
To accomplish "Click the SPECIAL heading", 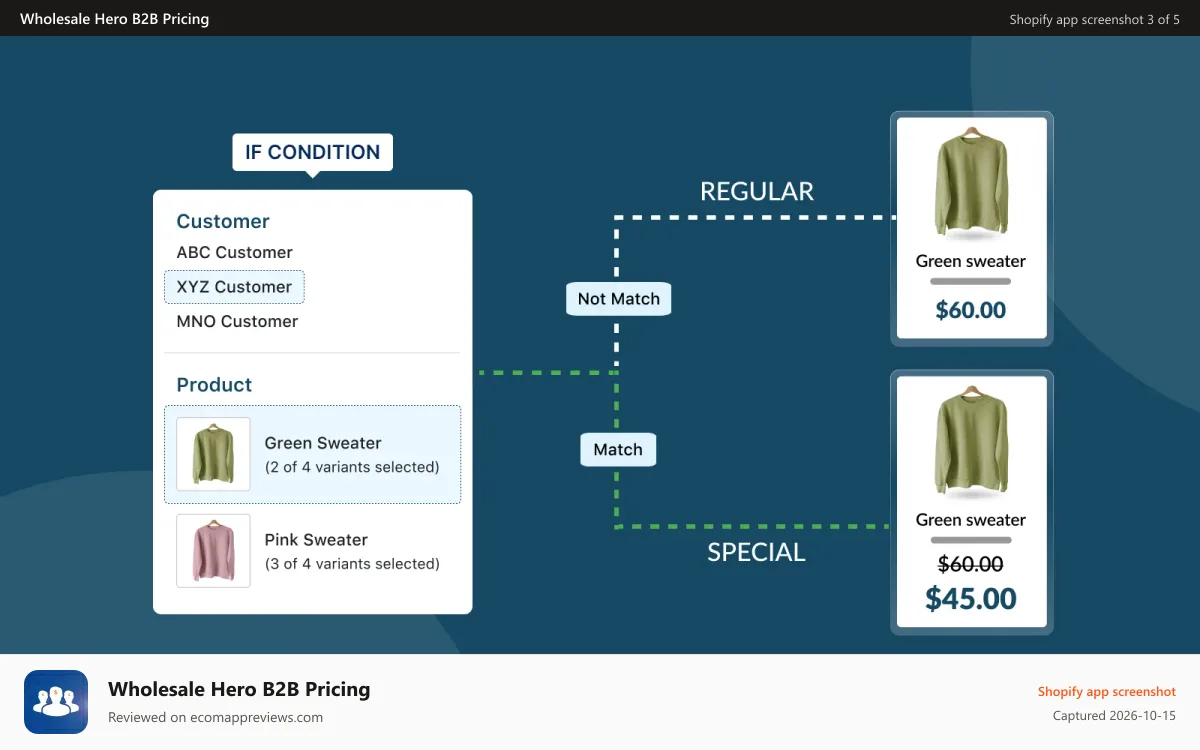I will point(756,552).
